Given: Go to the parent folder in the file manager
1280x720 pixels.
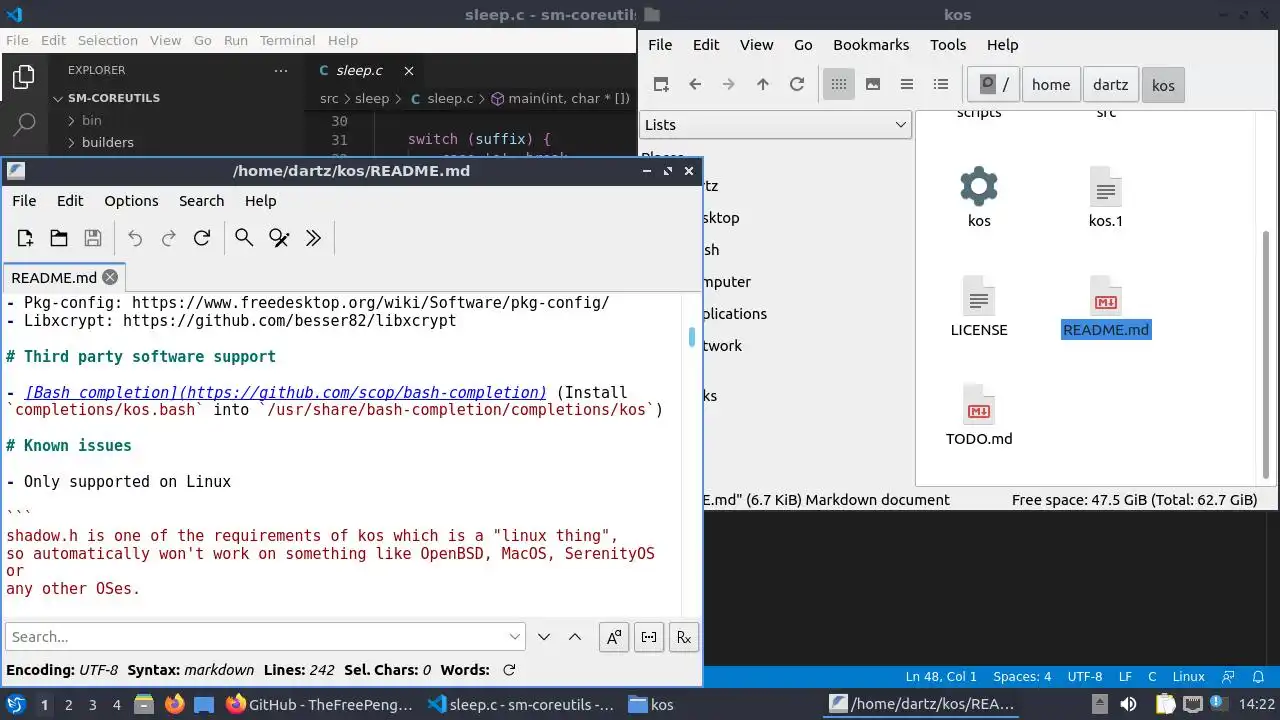Looking at the screenshot, I should click(763, 84).
